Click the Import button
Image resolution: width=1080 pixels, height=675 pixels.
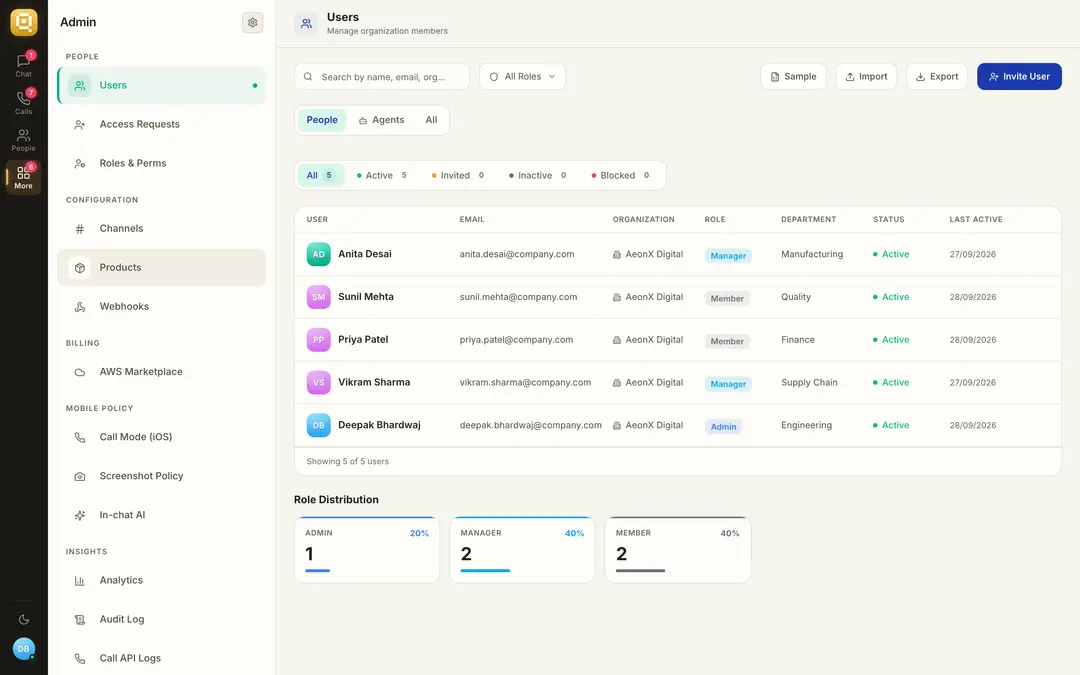(x=866, y=76)
